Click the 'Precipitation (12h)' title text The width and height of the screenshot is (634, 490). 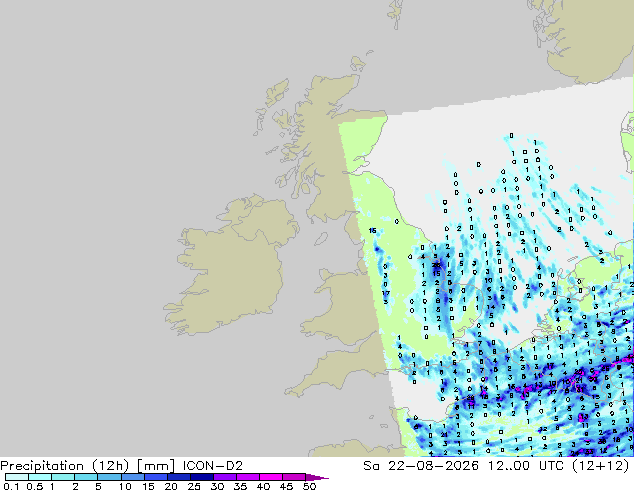pyautogui.click(x=65, y=466)
